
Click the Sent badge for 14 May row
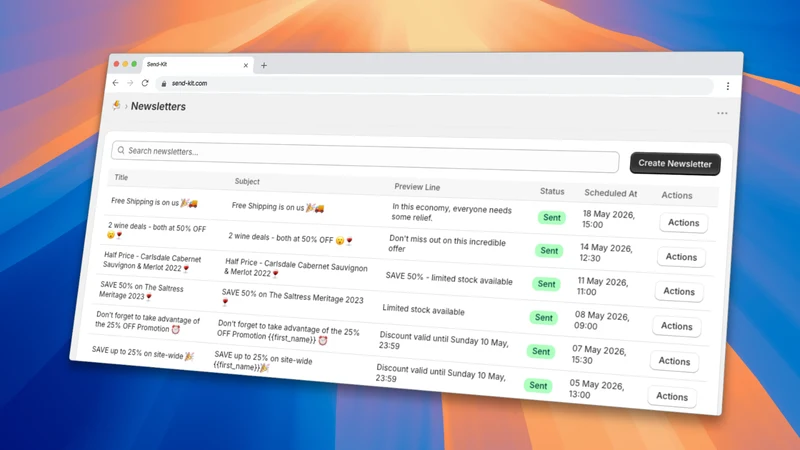coord(549,251)
